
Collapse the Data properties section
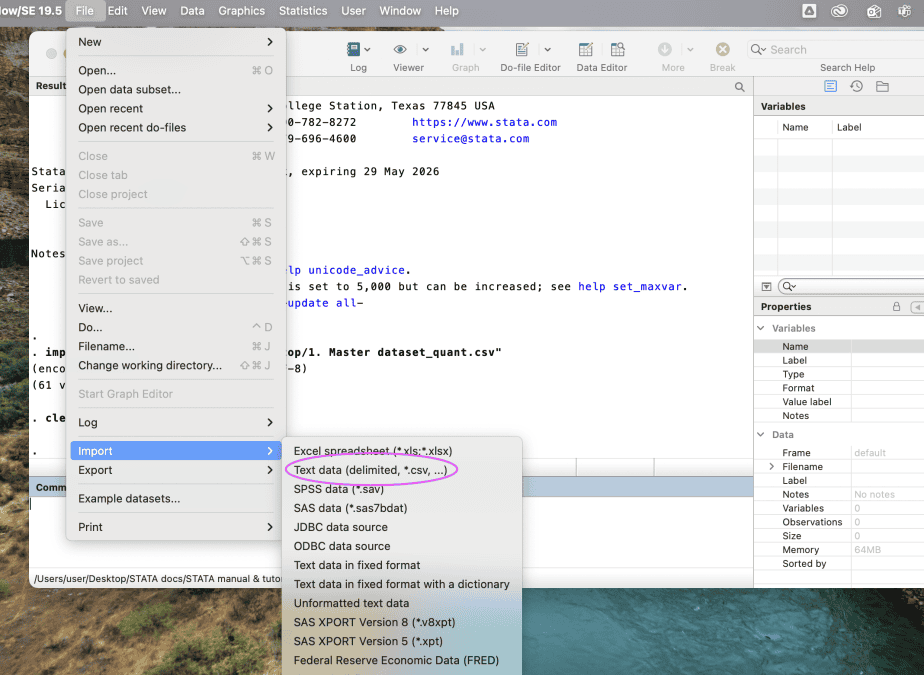coord(762,435)
